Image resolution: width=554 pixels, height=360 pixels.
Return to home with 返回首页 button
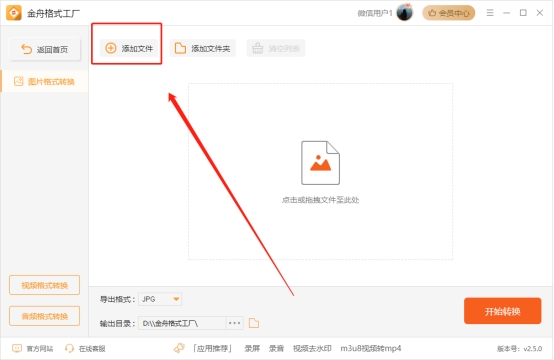(x=45, y=49)
